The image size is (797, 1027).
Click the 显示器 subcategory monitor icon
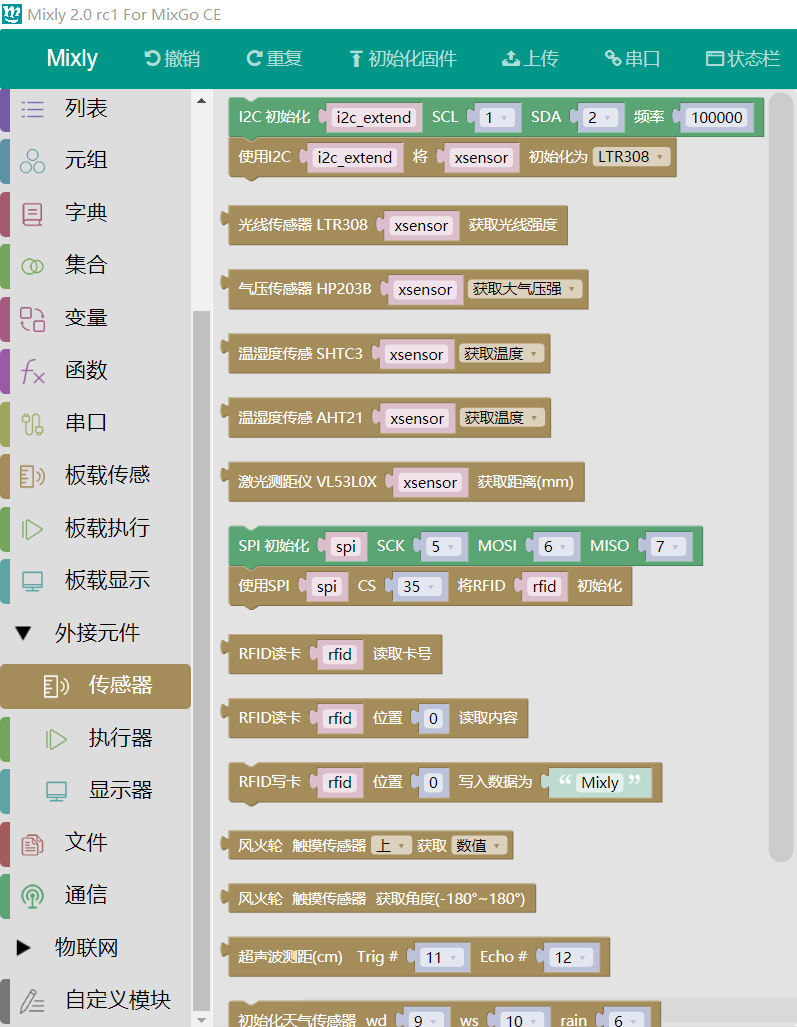click(56, 791)
